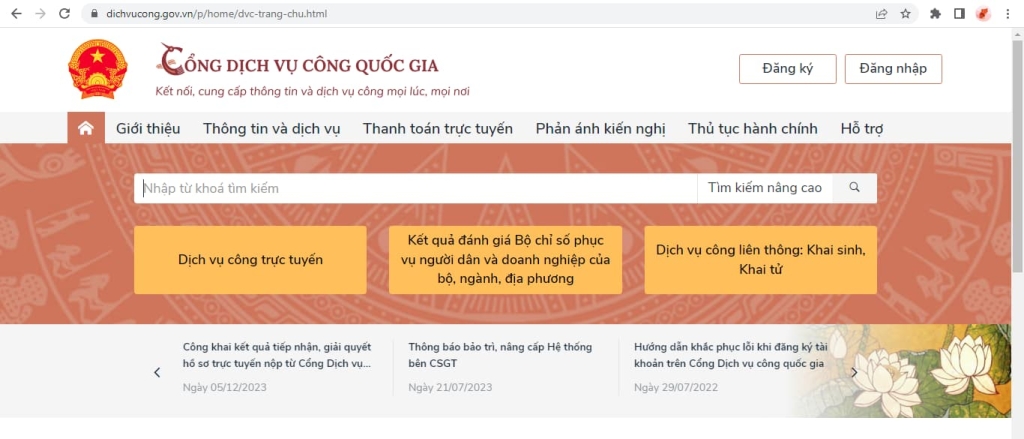Image resolution: width=1024 pixels, height=439 pixels.
Task: Click the Đăng nhập button
Action: (x=893, y=69)
